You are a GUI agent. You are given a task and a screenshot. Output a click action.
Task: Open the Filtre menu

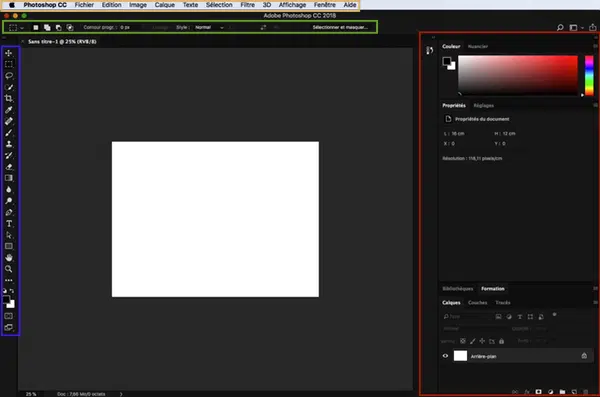(x=248, y=5)
